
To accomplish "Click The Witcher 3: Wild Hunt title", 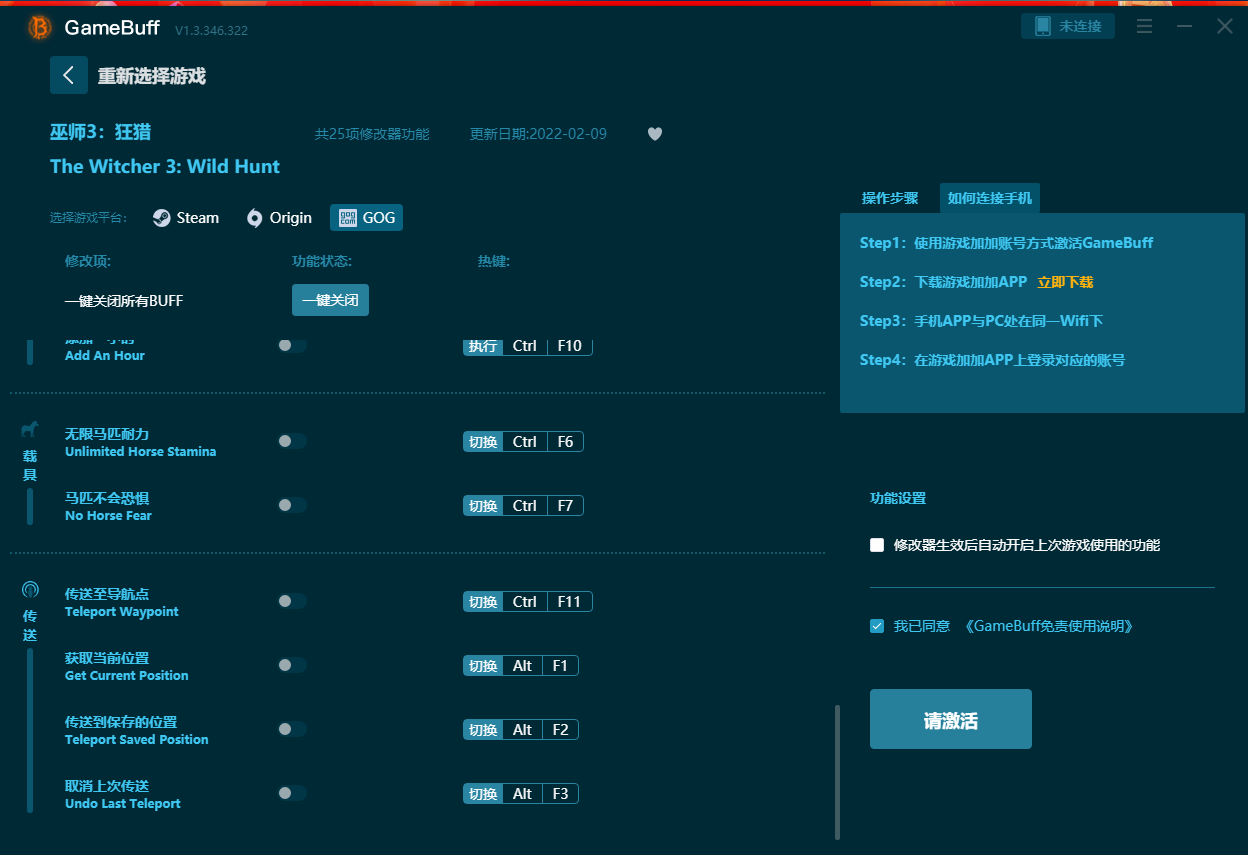I will (x=165, y=166).
